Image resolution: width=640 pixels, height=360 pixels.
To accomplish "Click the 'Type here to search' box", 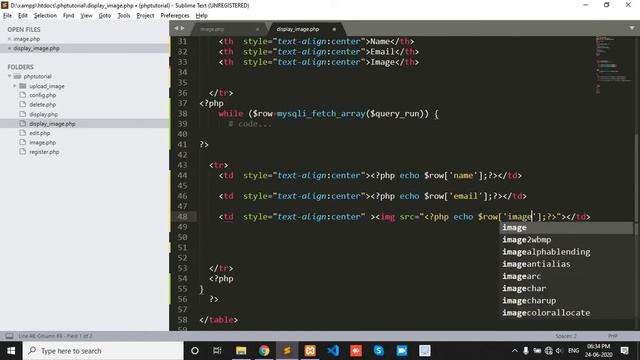I will 103,351.
